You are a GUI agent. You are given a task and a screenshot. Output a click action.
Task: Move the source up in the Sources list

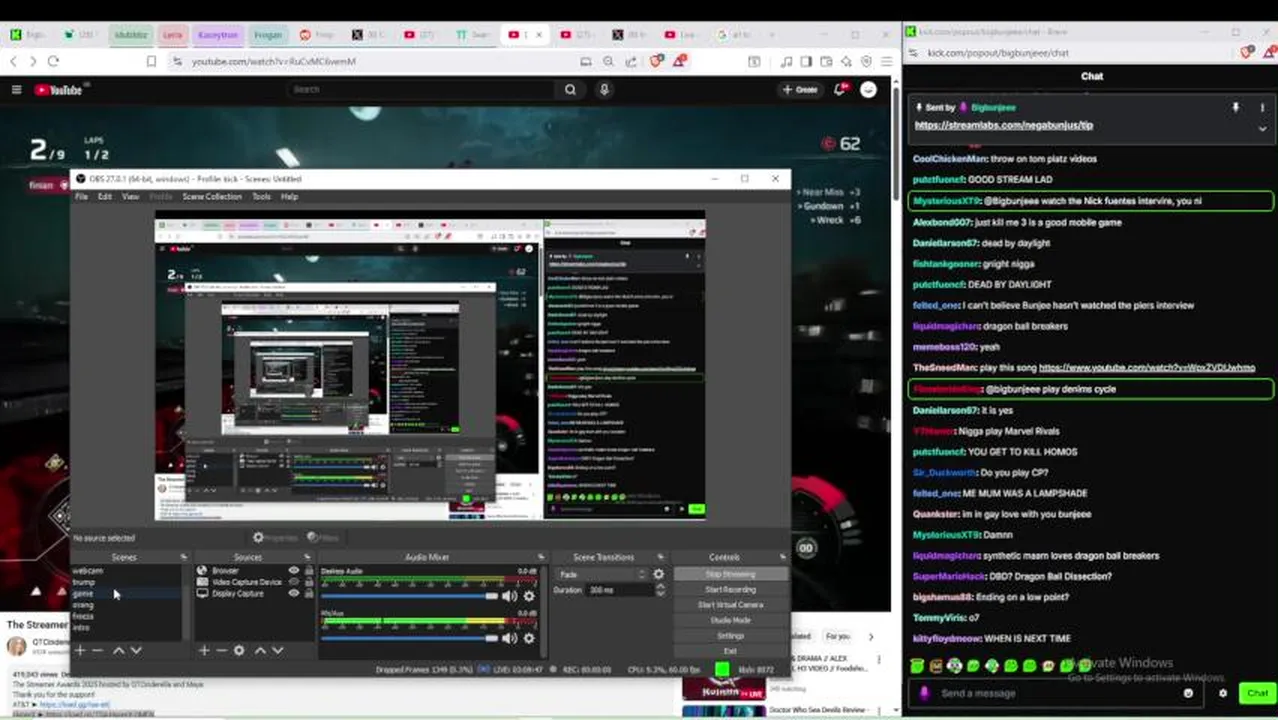(x=260, y=650)
